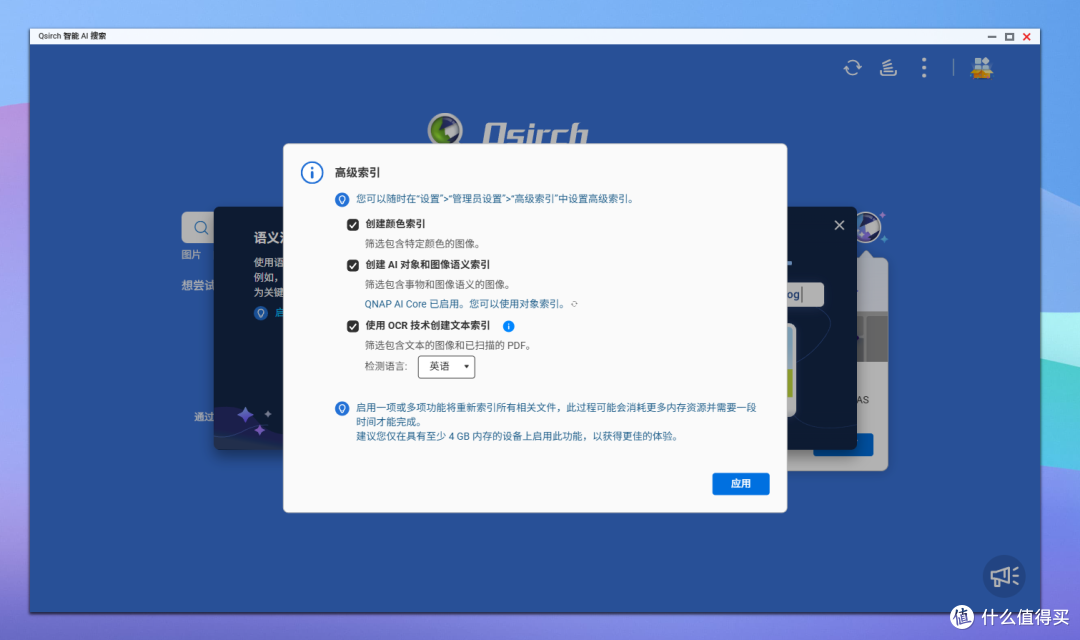This screenshot has width=1080, height=640.
Task: Click the description 筛选包含文本的图像和已扫描的 PDF
Action: click(x=448, y=345)
